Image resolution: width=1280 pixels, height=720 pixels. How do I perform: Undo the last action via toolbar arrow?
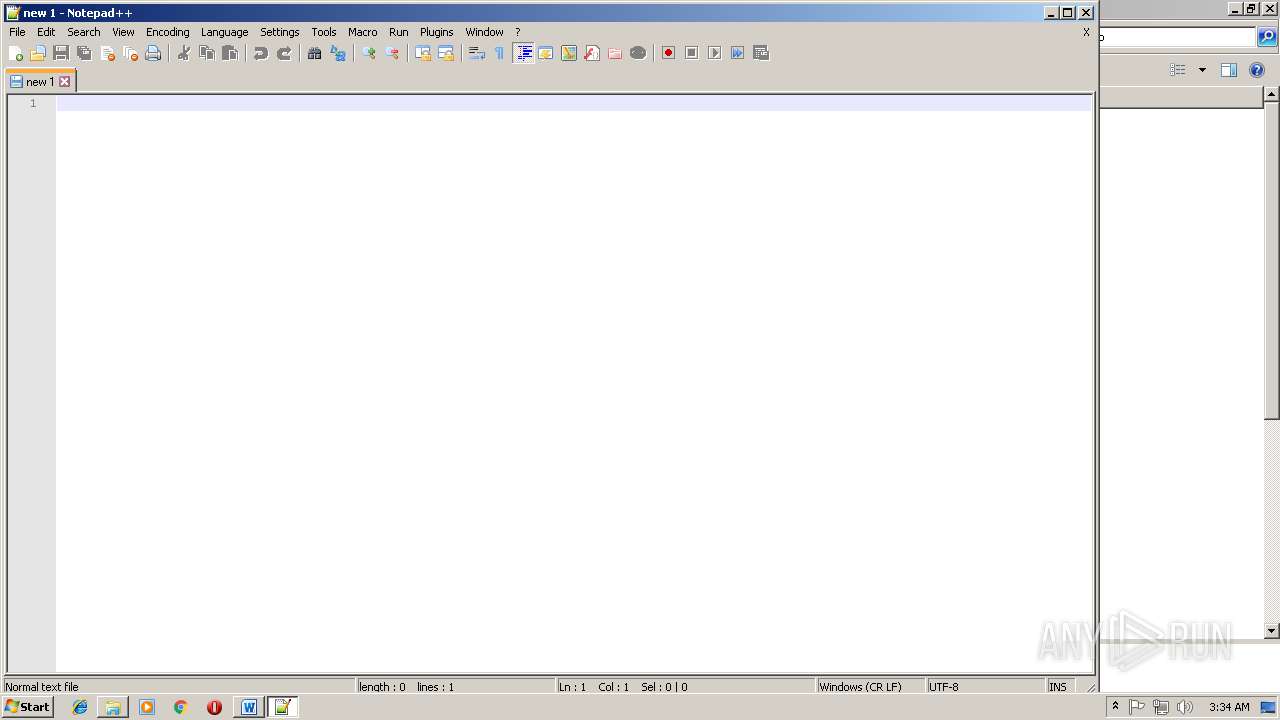pos(261,53)
